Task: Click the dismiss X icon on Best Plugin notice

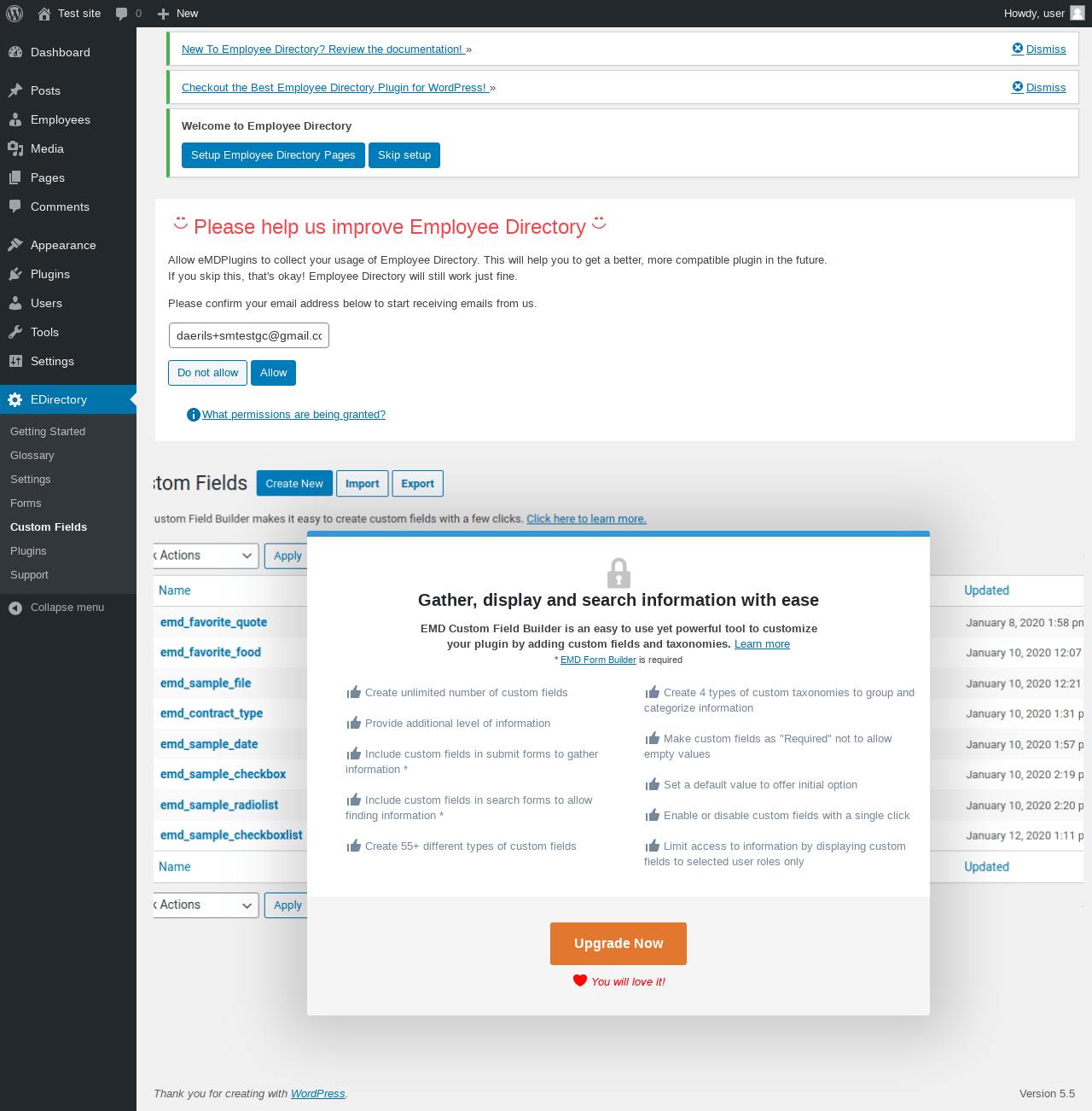Action: 1018,87
